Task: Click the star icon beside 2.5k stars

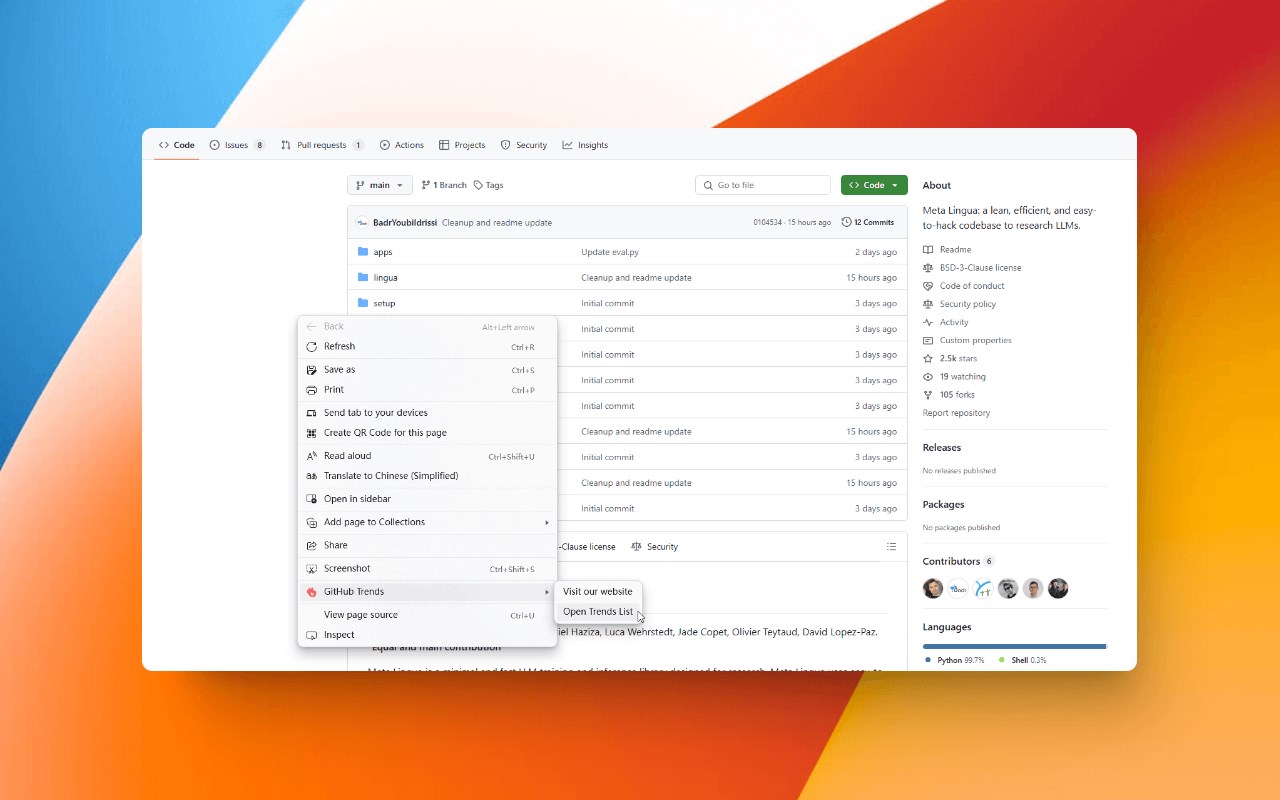Action: 928,358
